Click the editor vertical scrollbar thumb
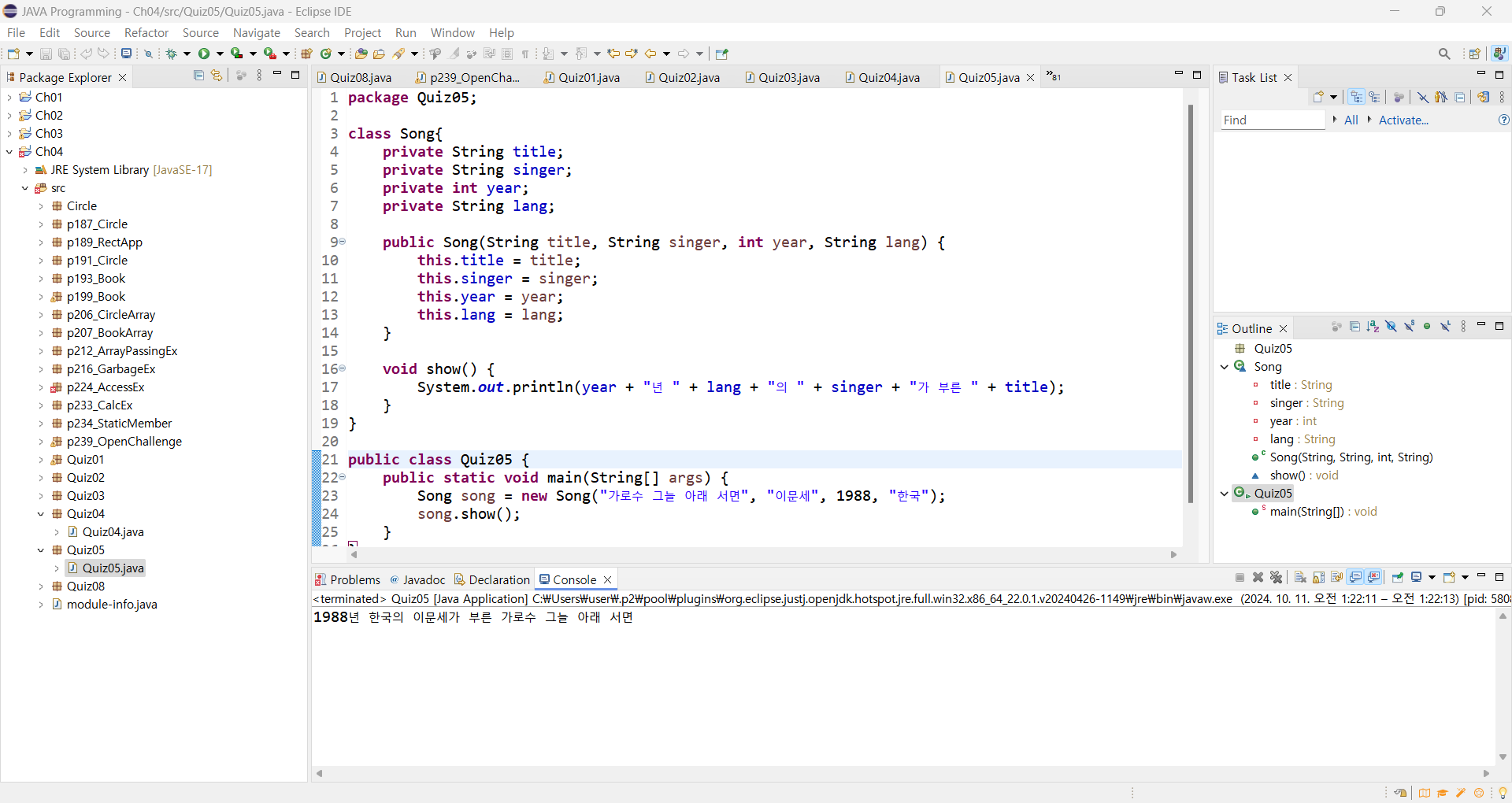The image size is (1512, 803). (1190, 303)
